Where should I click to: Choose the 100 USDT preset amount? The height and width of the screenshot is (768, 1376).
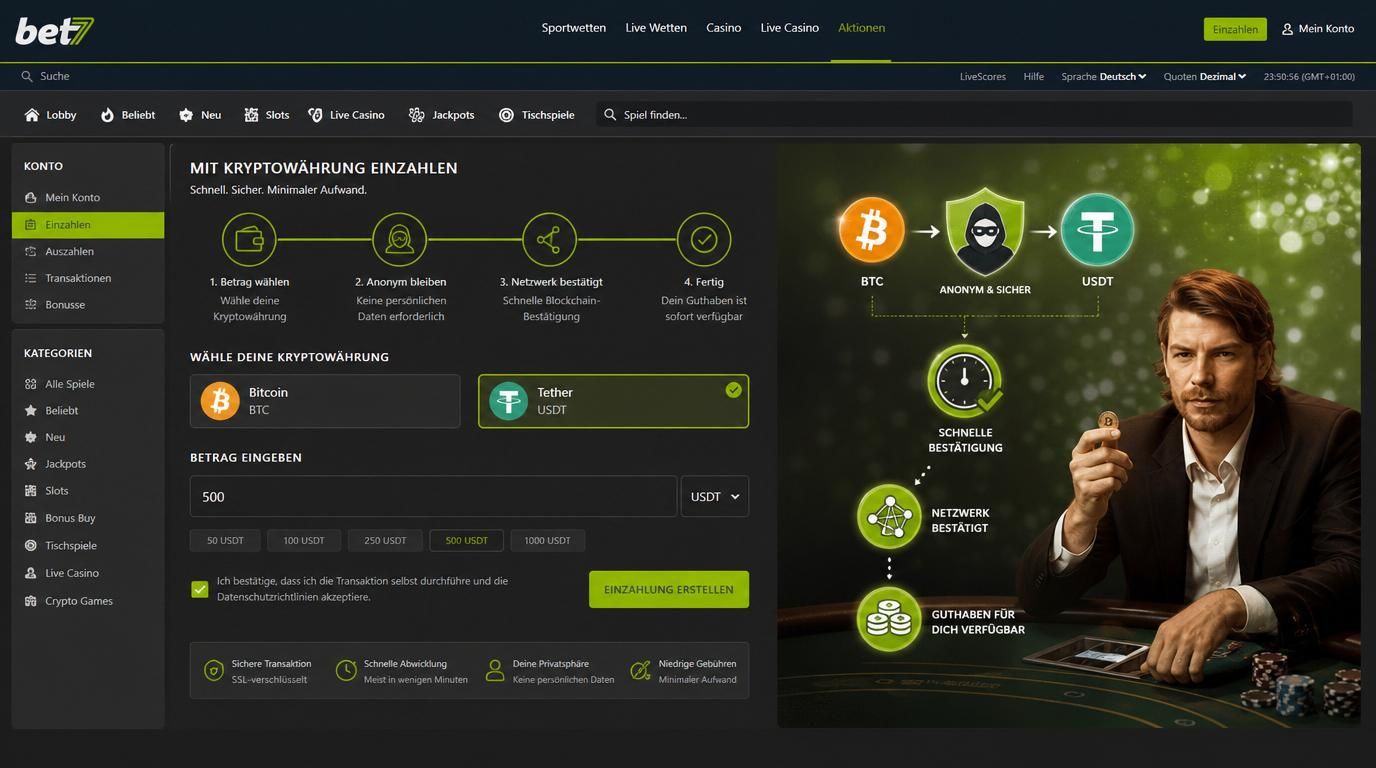pos(304,541)
